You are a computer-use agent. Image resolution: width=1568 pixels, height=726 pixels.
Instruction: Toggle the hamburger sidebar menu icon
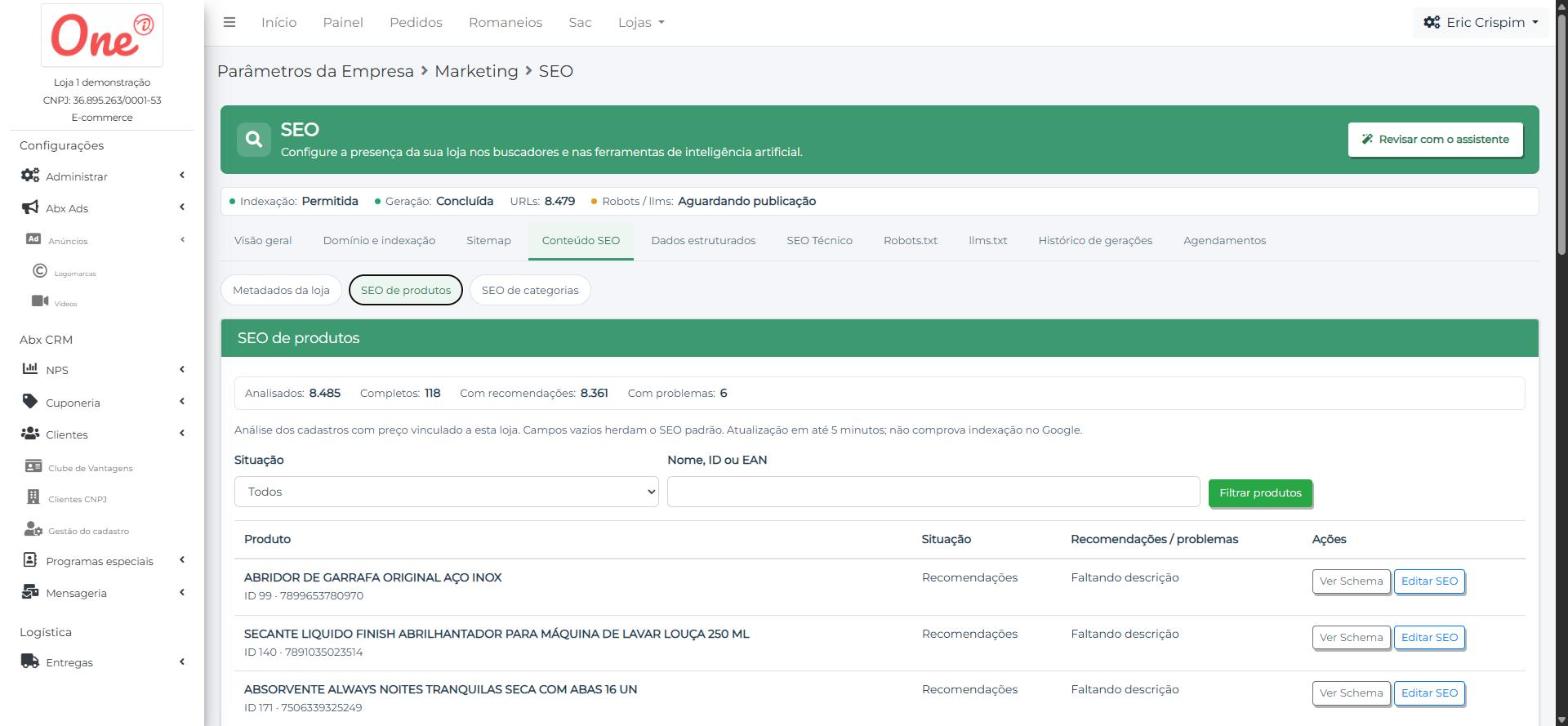tap(229, 22)
